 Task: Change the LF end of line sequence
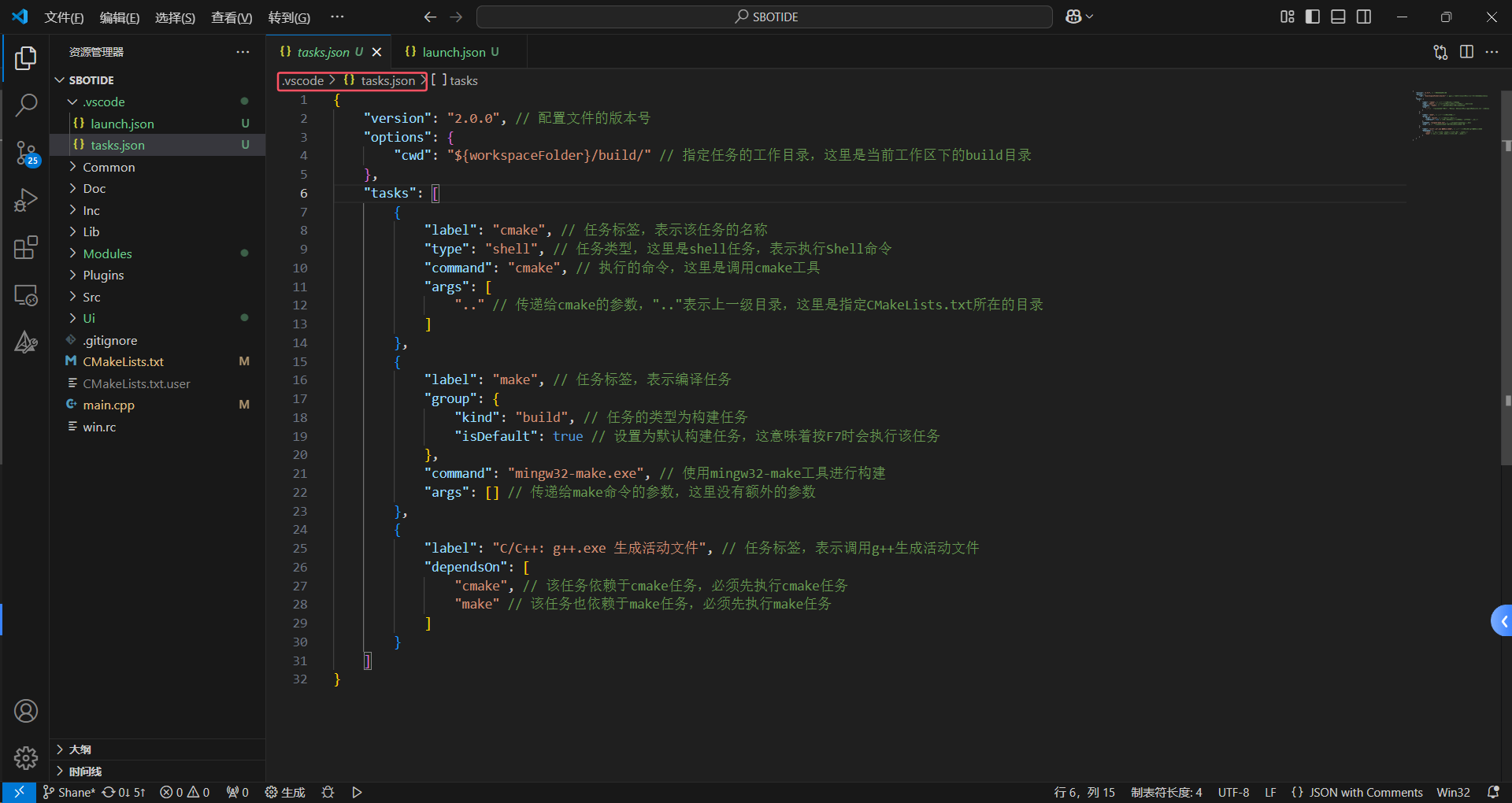point(1270,792)
